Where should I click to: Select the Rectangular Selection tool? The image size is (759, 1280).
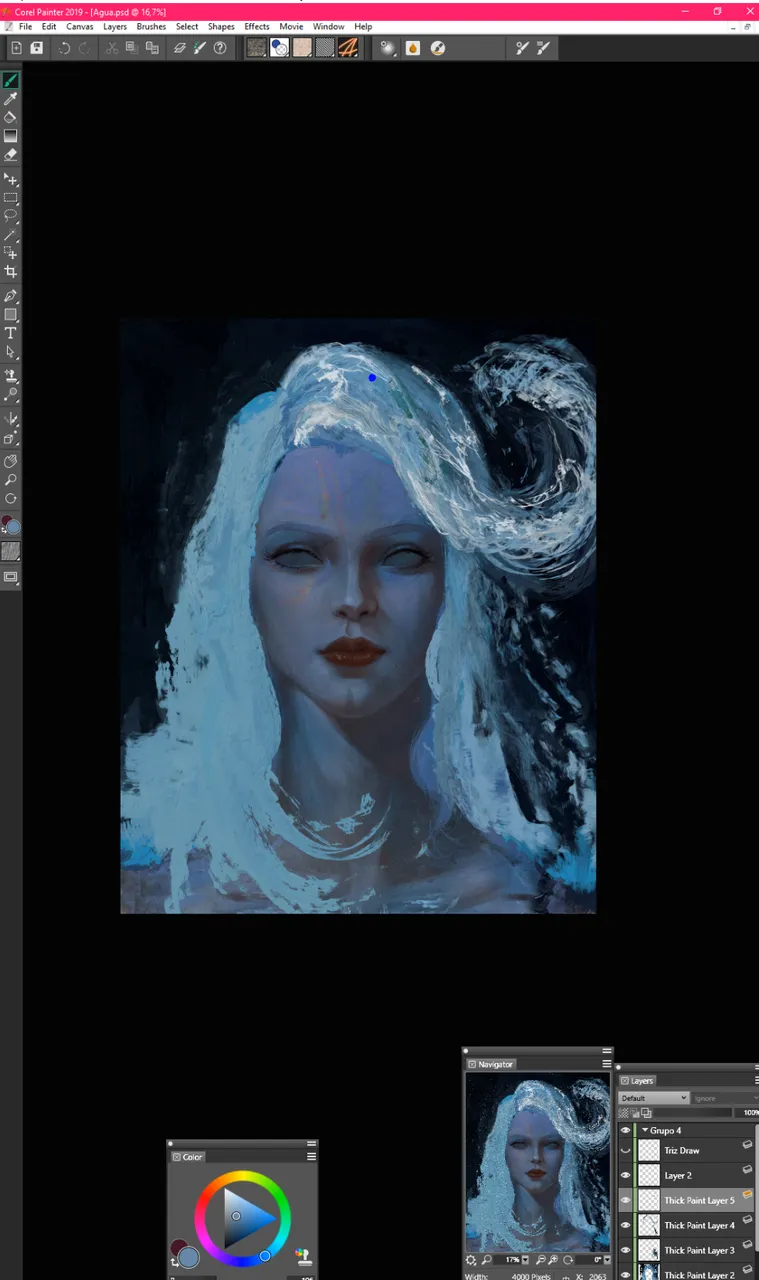11,198
